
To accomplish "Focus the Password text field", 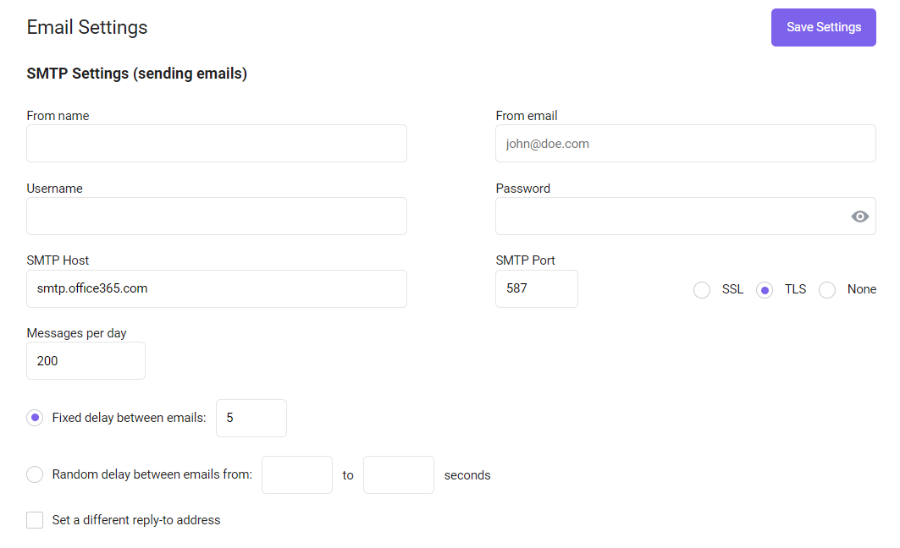I will tap(672, 216).
